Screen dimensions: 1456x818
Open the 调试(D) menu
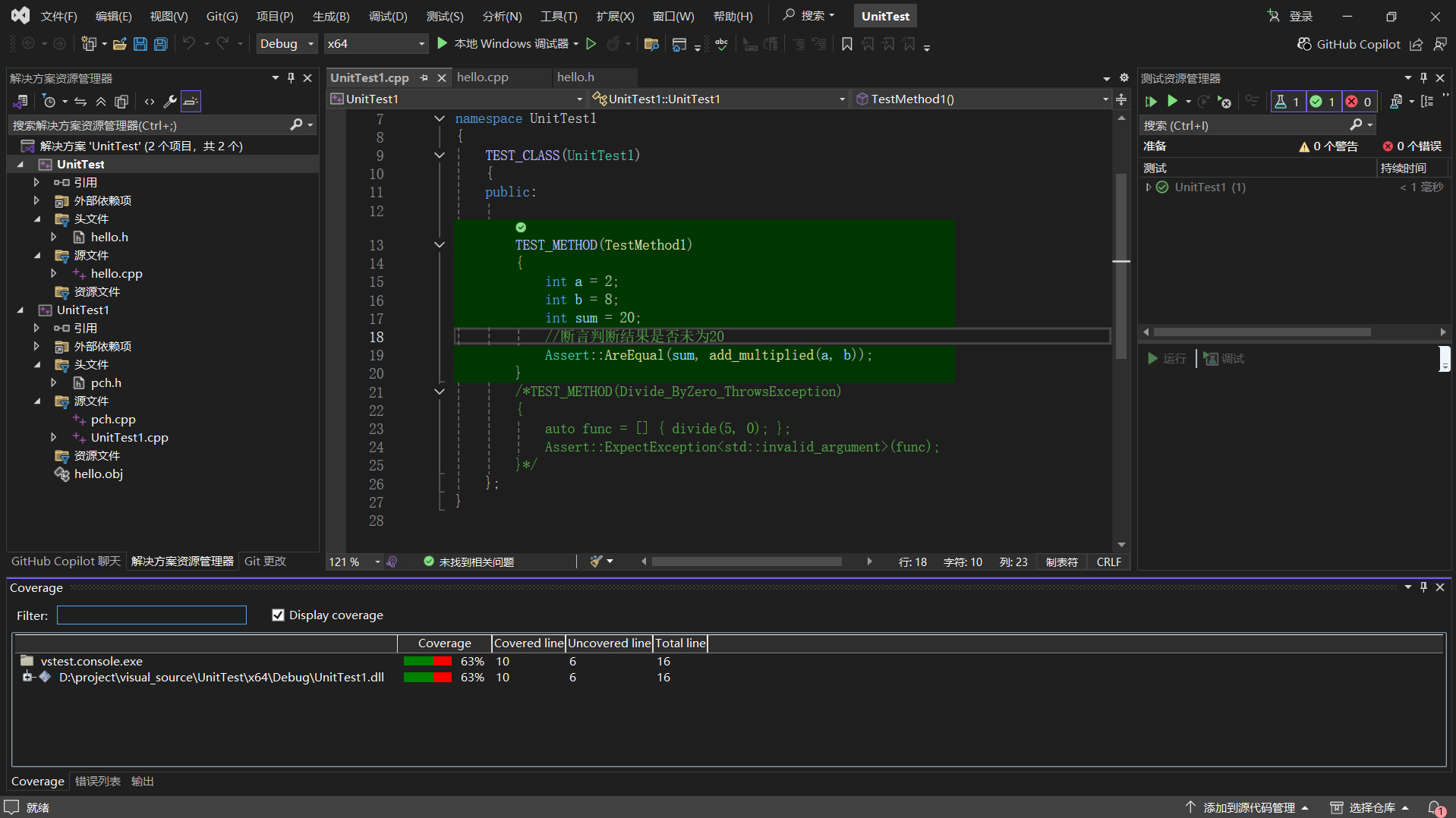[388, 16]
